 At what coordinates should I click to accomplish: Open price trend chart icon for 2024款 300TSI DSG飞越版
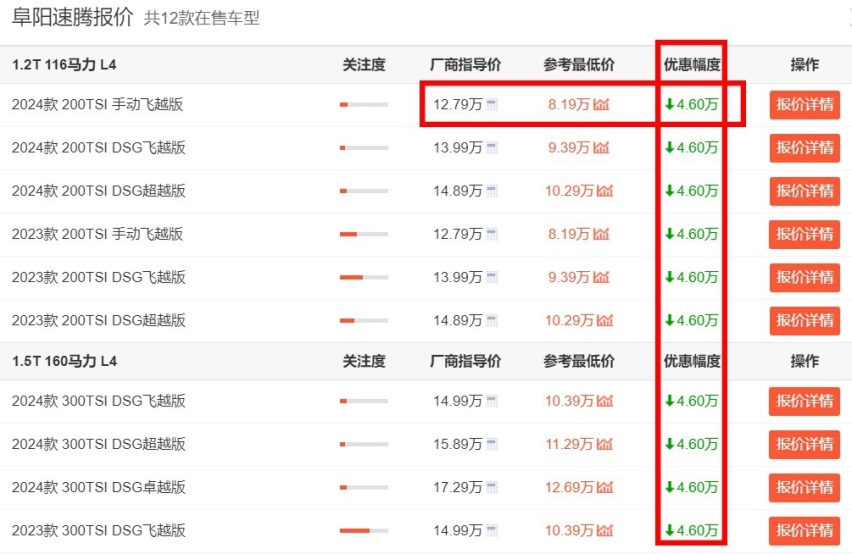[x=605, y=401]
